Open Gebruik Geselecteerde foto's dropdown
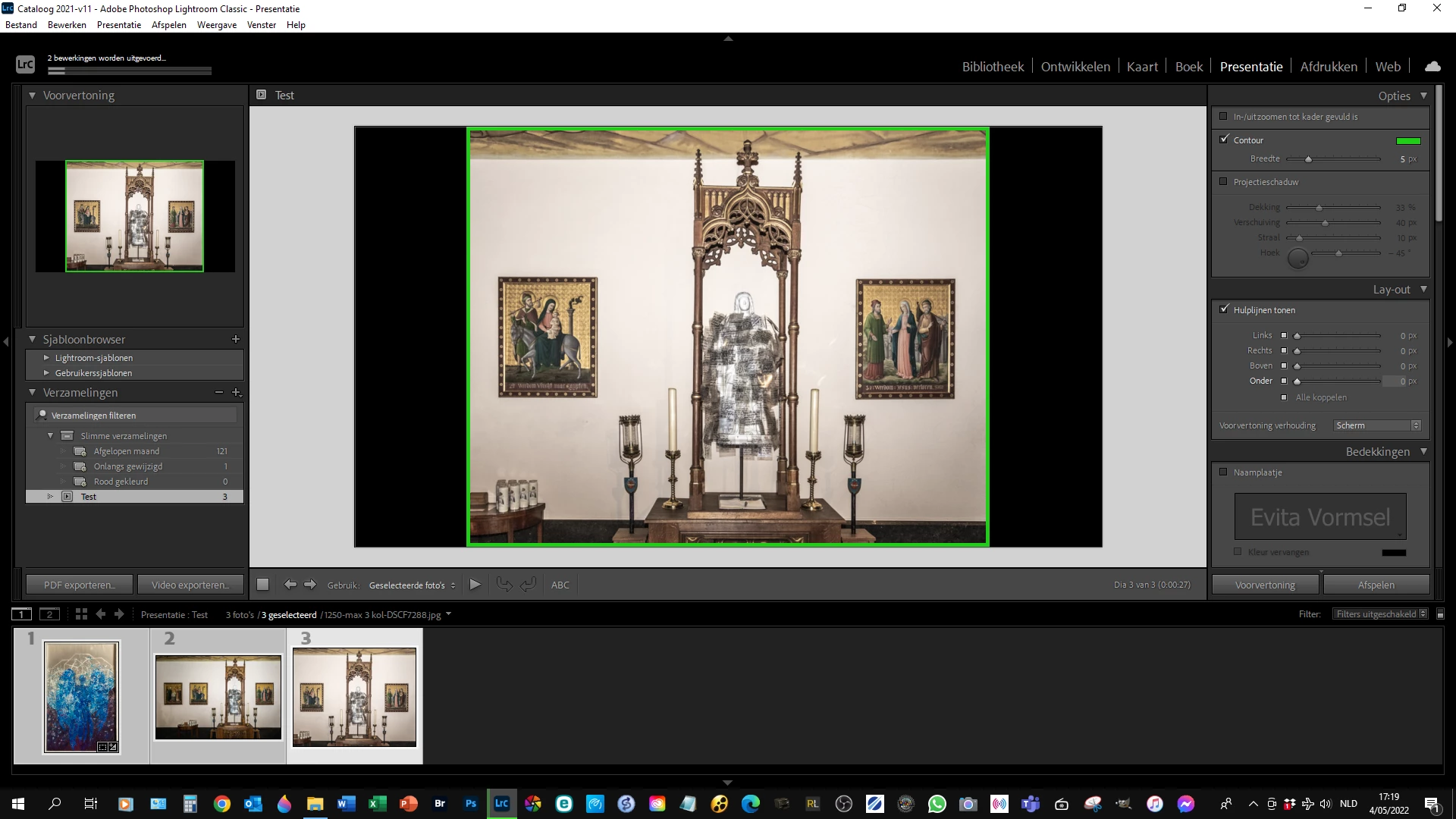The width and height of the screenshot is (1456, 819). point(413,585)
